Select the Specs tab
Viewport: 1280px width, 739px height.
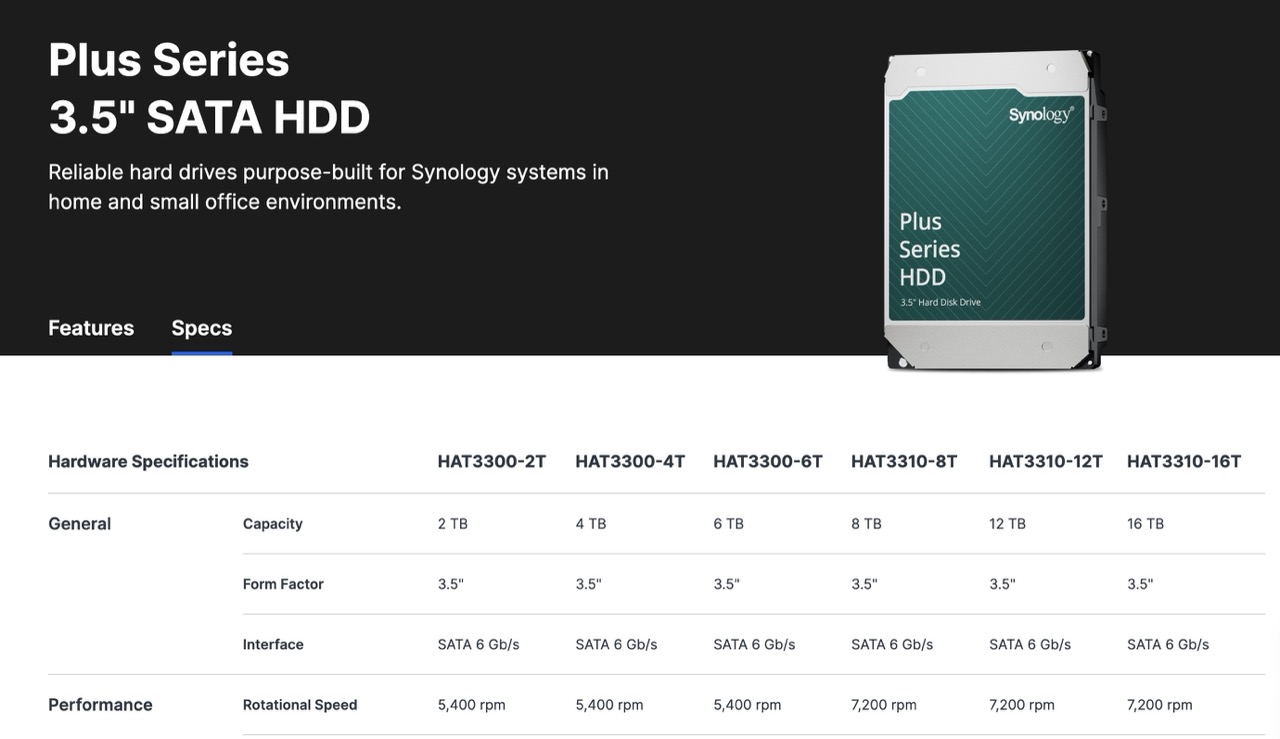coord(201,328)
